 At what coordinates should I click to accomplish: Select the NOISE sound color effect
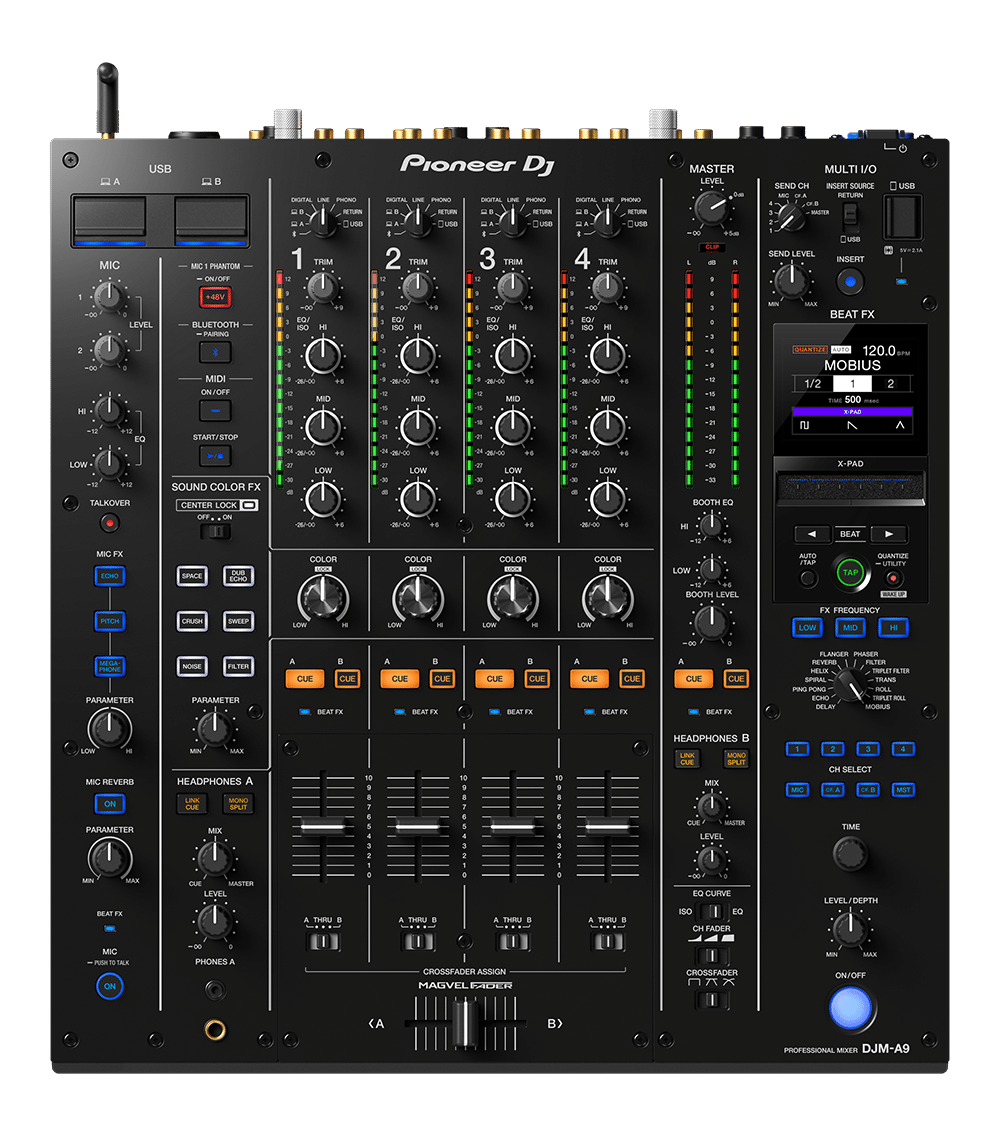[x=192, y=666]
